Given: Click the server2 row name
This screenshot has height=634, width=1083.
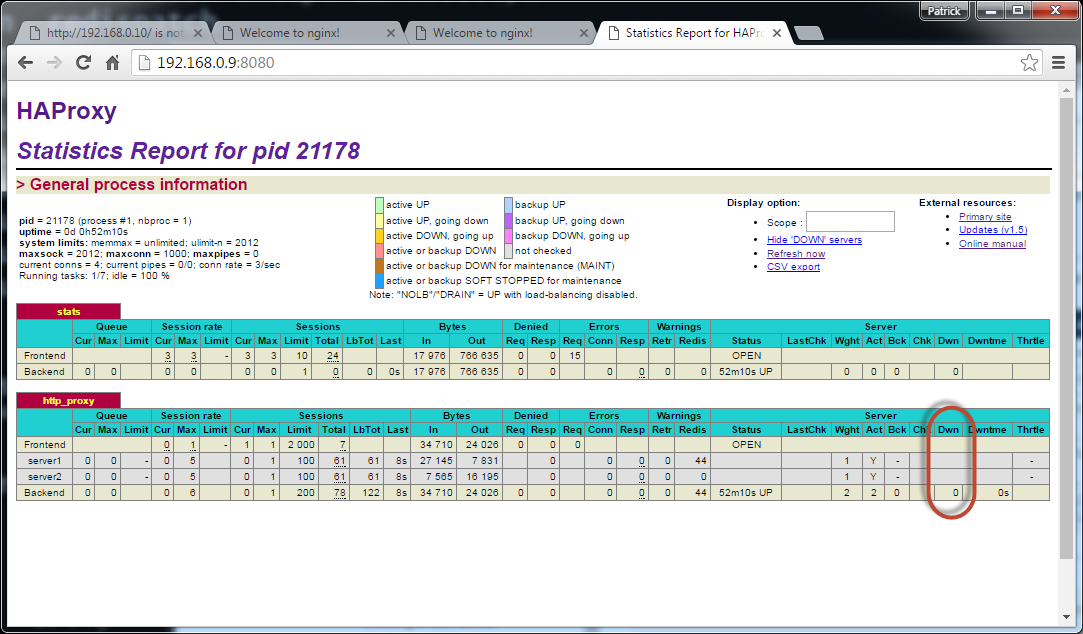Looking at the screenshot, I should (x=44, y=477).
